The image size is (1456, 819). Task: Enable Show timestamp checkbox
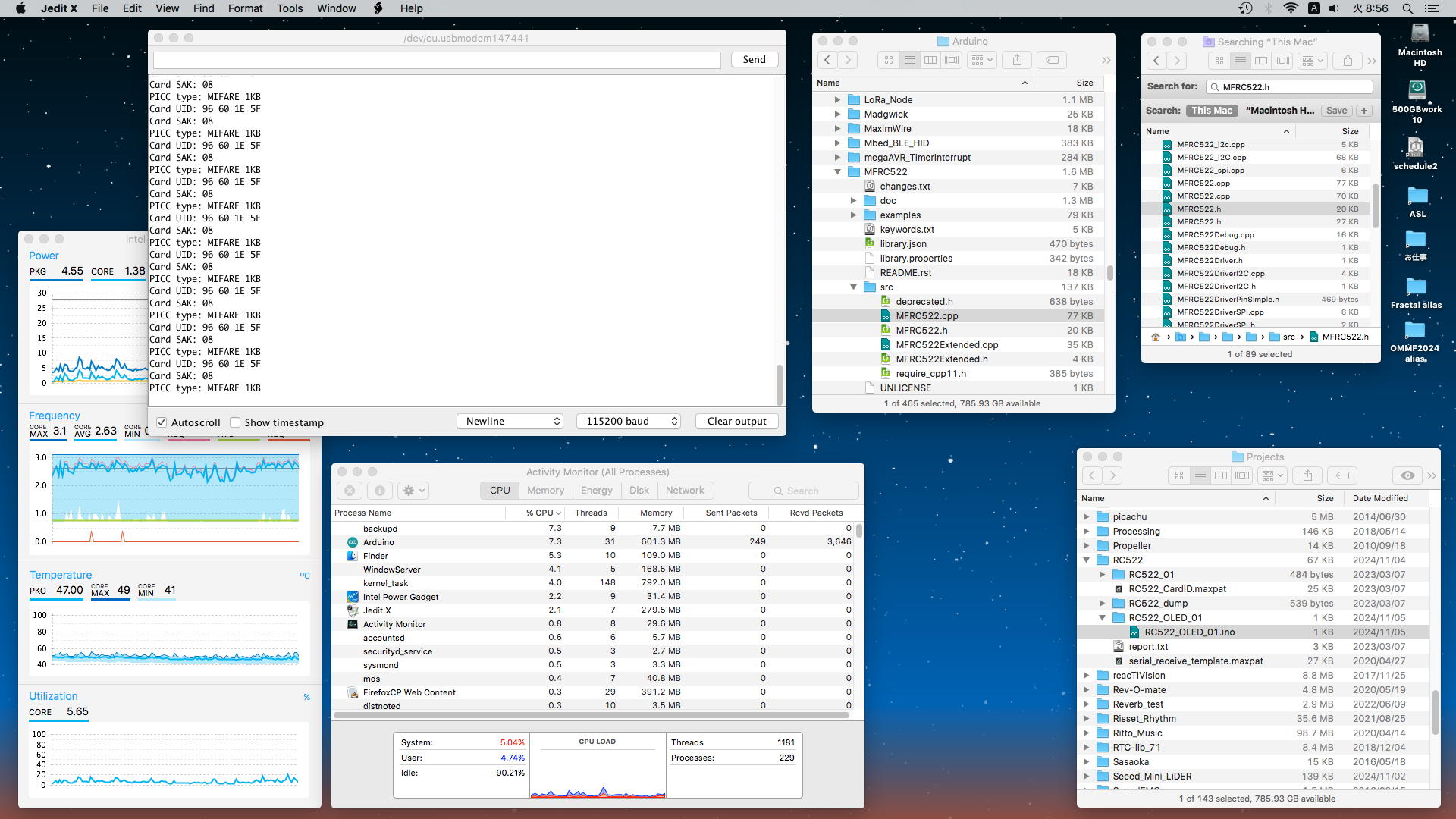click(235, 422)
